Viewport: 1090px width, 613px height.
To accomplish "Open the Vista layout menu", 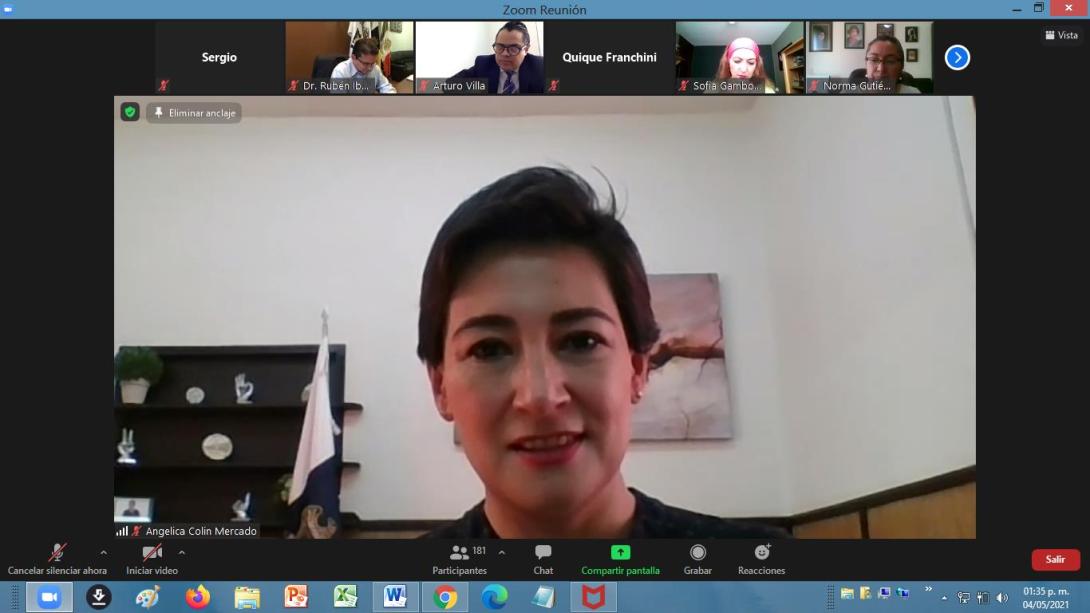I will click(1062, 35).
